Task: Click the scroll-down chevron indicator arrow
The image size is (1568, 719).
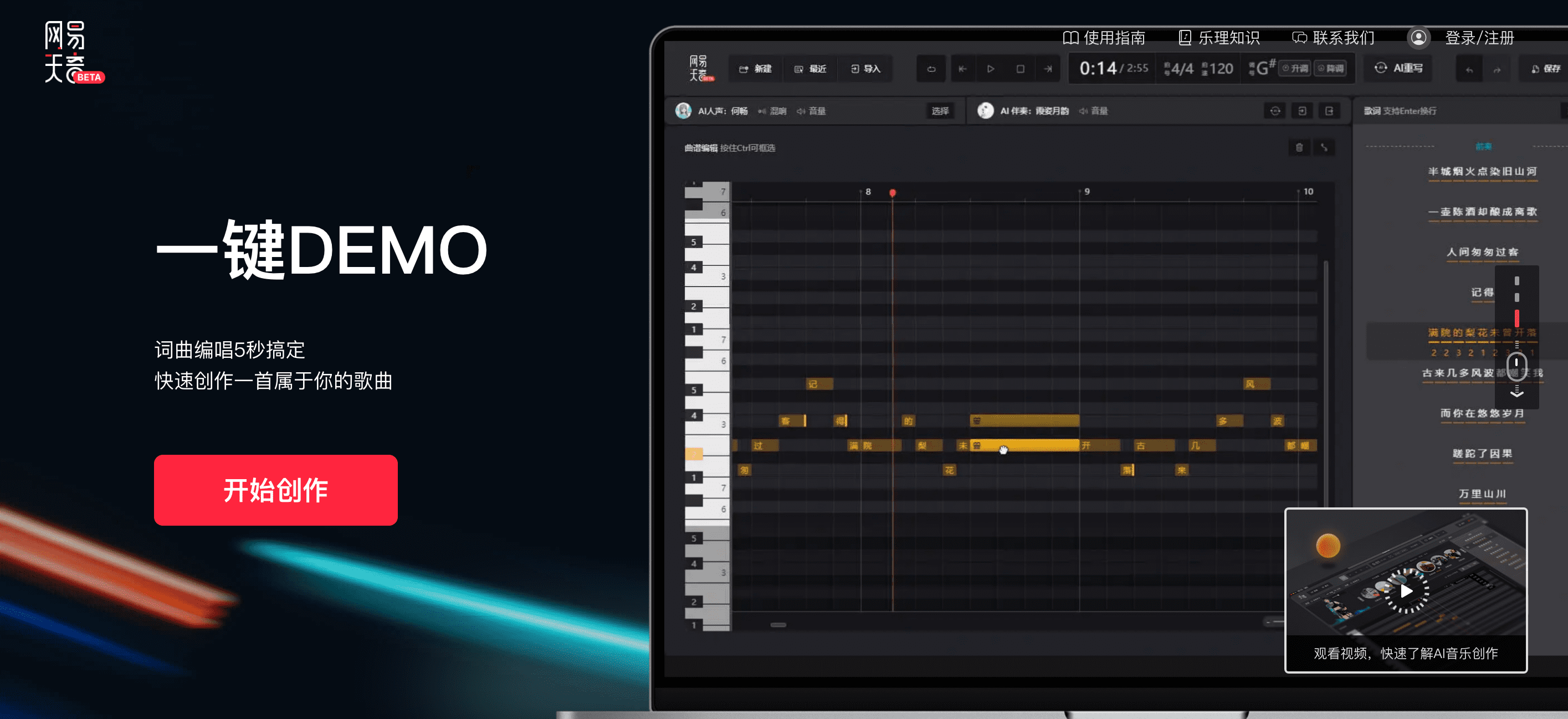Action: click(1516, 393)
